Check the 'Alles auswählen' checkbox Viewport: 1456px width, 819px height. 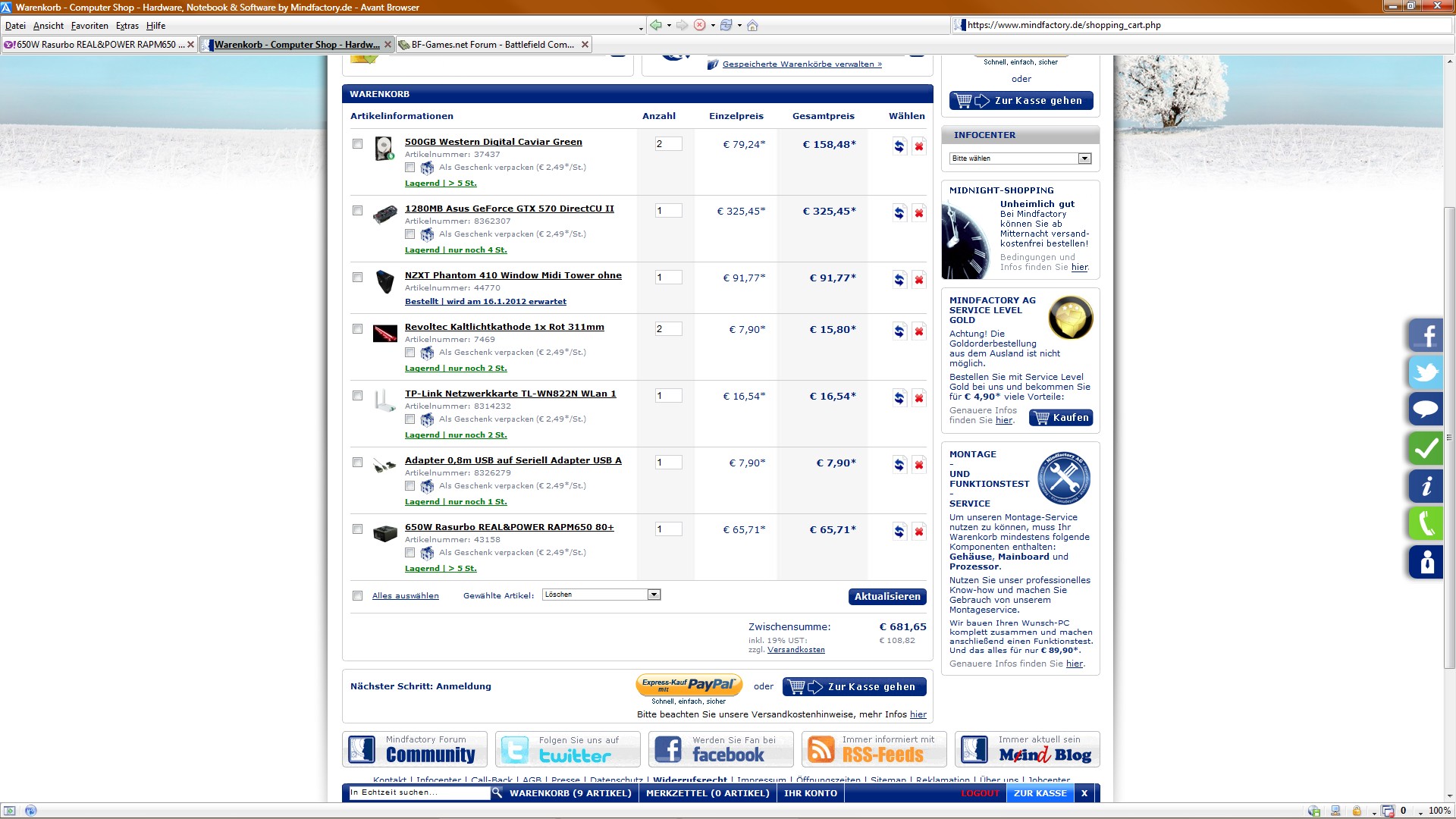[x=357, y=595]
